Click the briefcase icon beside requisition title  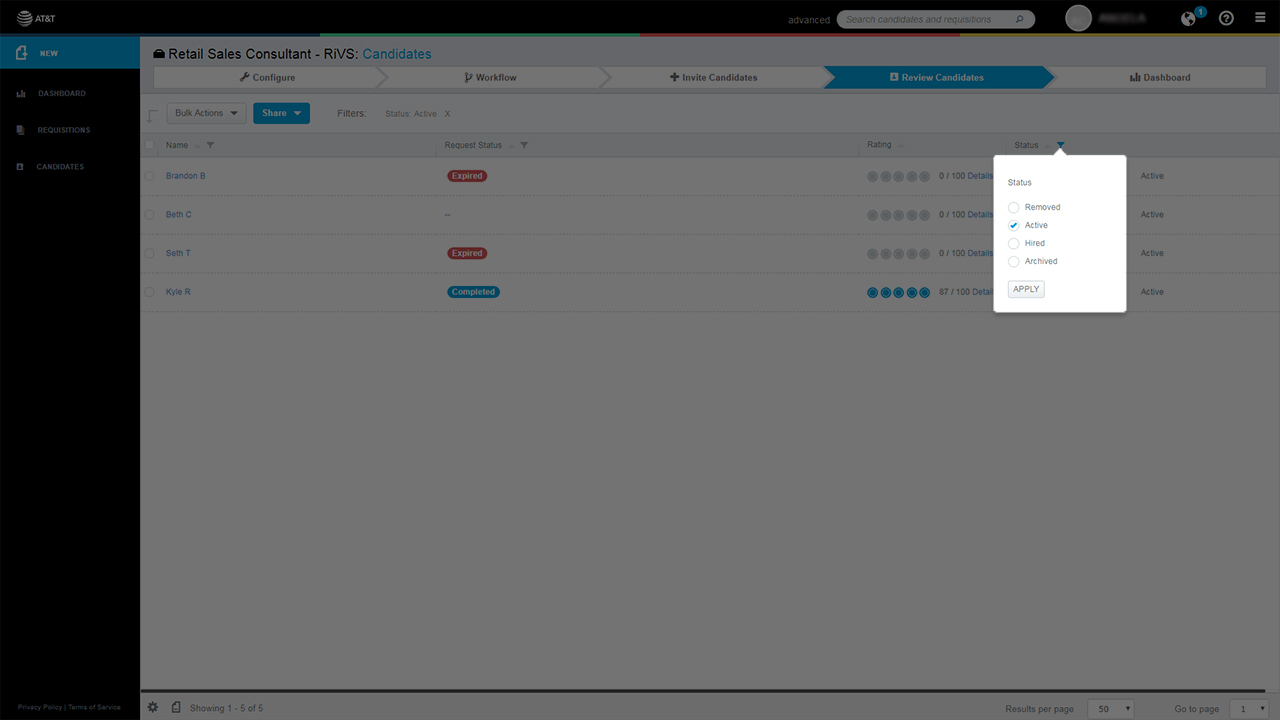click(x=159, y=54)
